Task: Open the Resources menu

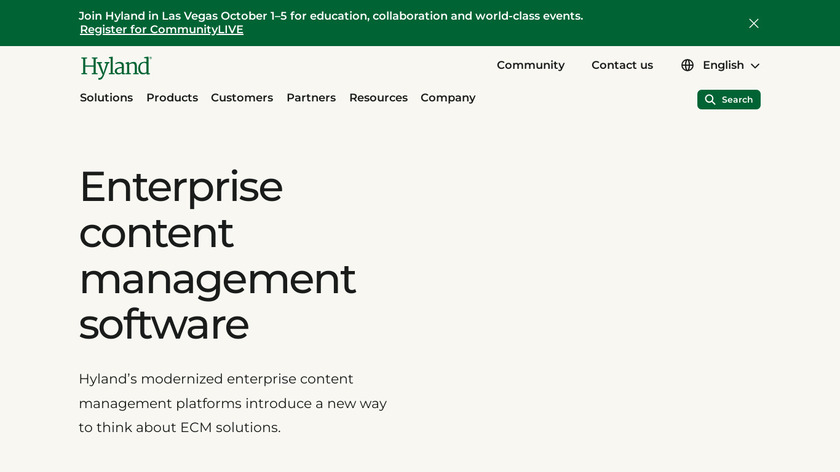Action: coord(378,98)
